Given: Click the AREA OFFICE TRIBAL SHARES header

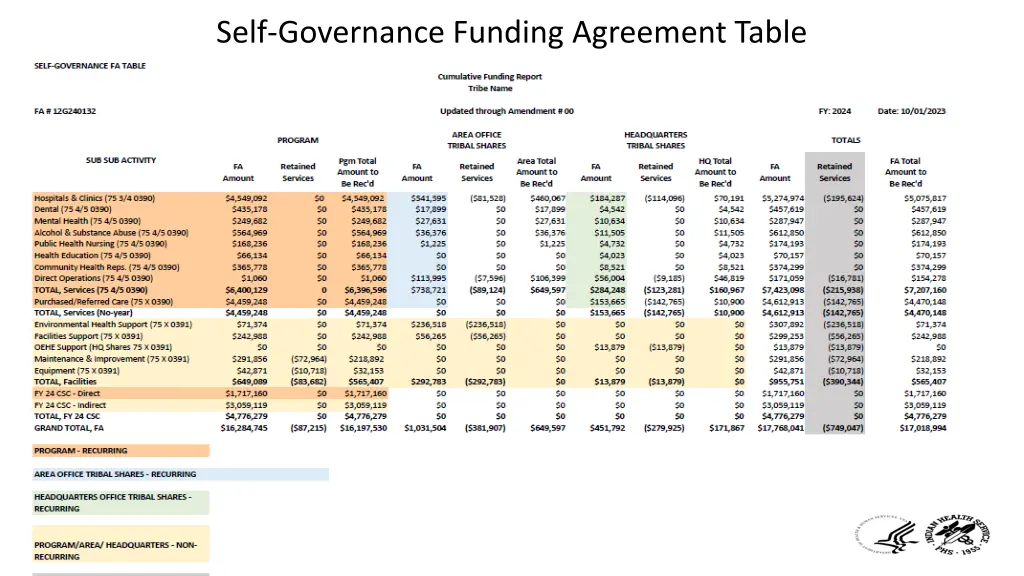Looking at the screenshot, I should click(477, 140).
